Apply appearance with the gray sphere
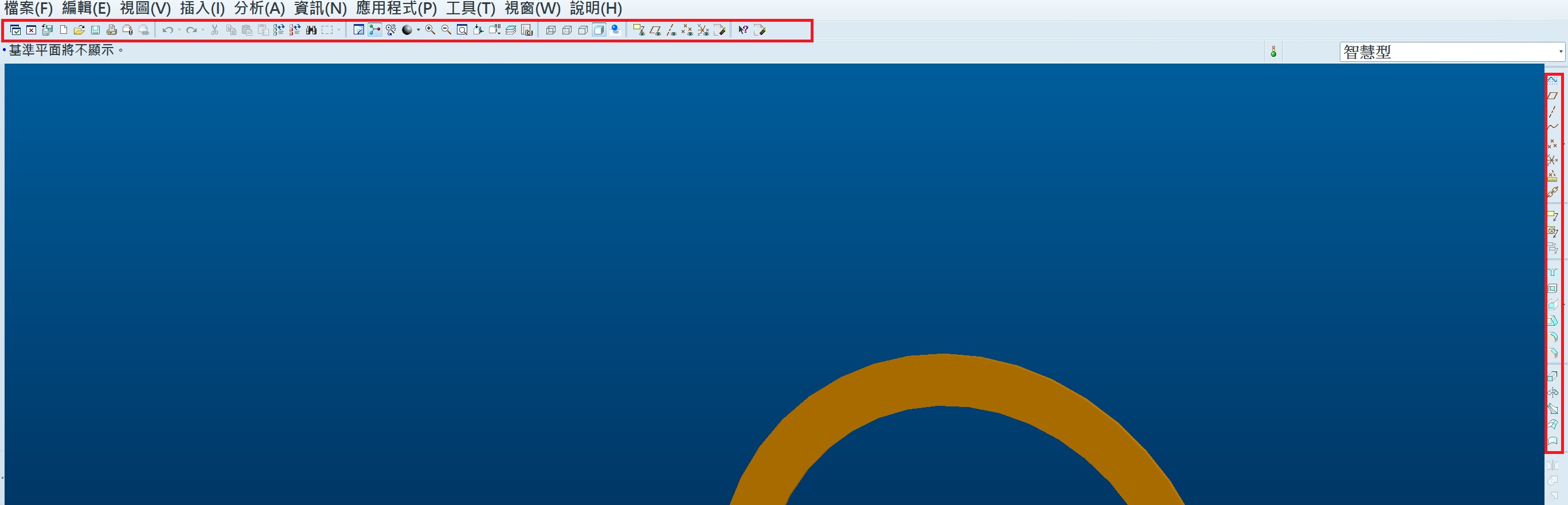This screenshot has width=1568, height=505. point(407,30)
